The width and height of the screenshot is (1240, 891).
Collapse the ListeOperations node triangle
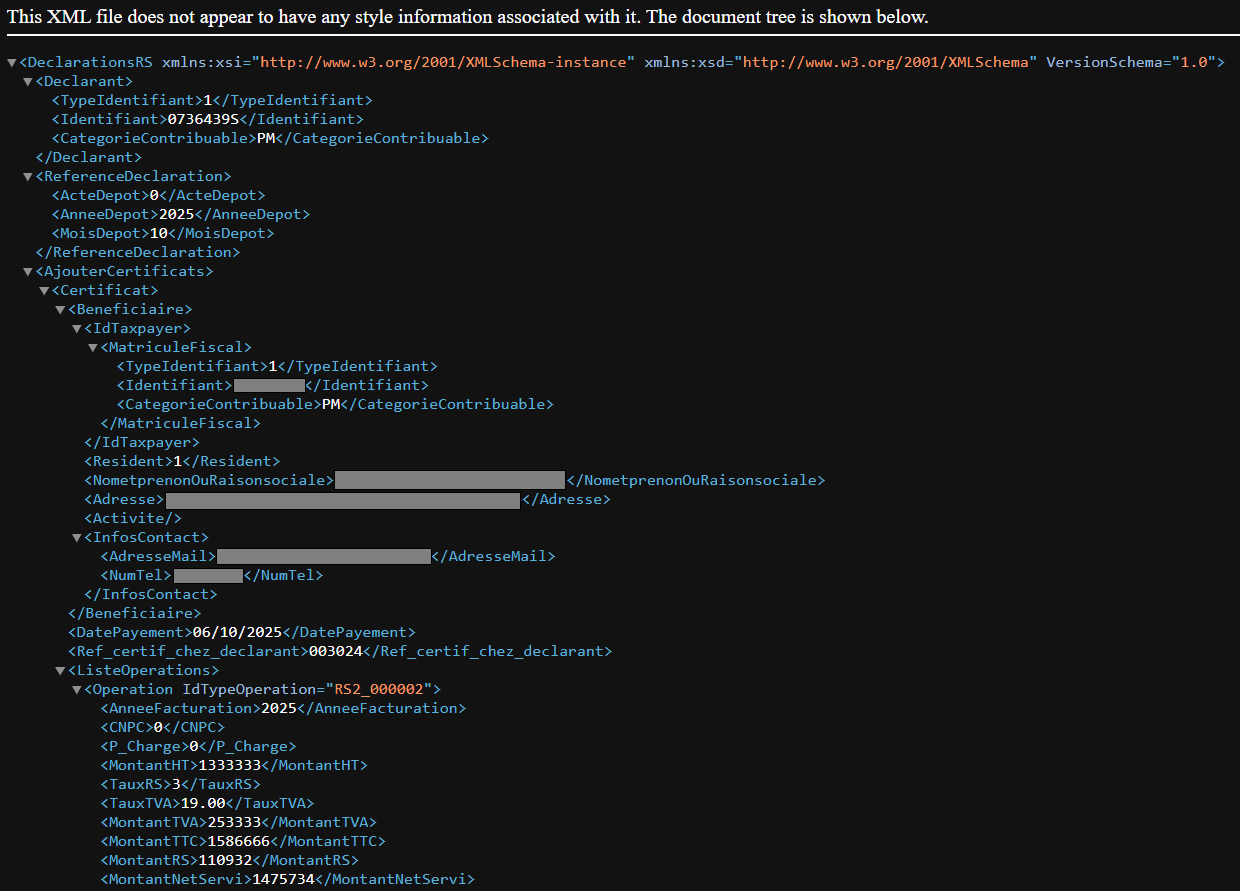point(59,671)
